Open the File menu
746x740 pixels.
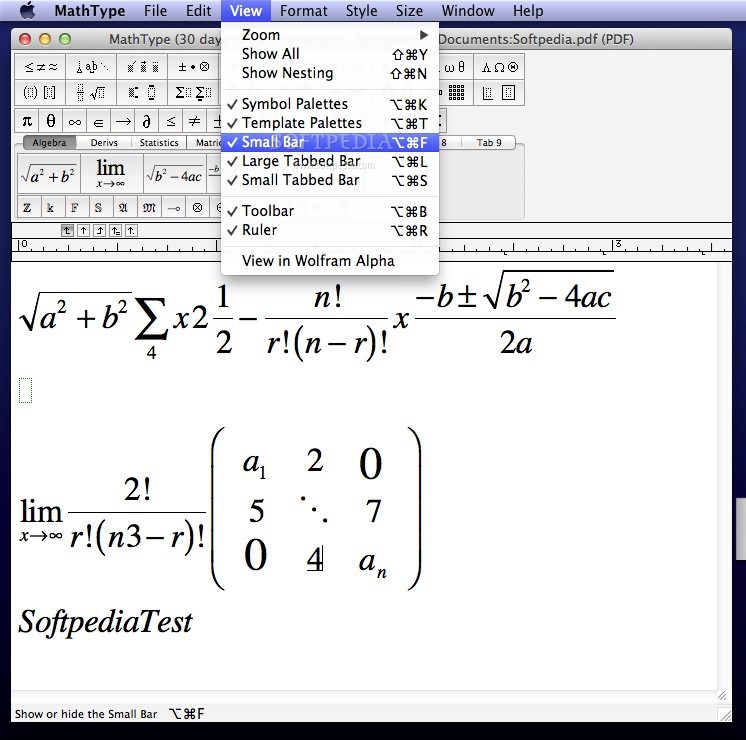(x=156, y=10)
